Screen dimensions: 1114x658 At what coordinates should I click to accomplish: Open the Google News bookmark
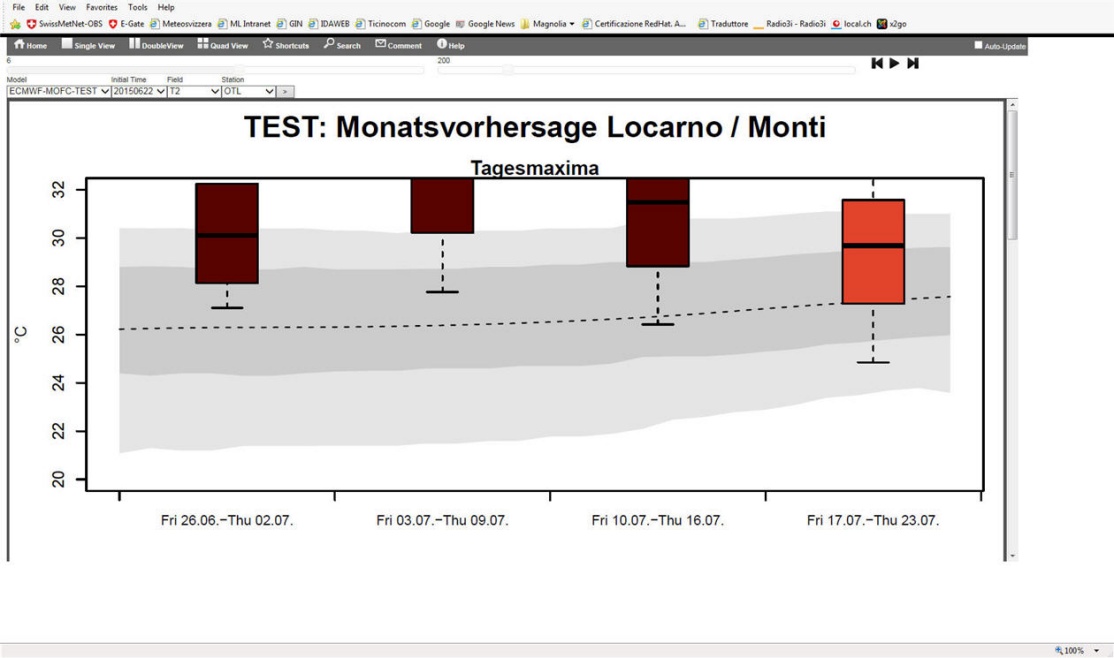click(485, 23)
